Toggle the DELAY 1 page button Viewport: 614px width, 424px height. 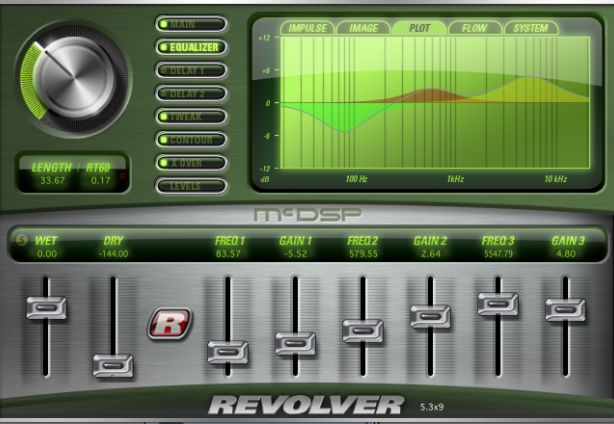coord(191,70)
